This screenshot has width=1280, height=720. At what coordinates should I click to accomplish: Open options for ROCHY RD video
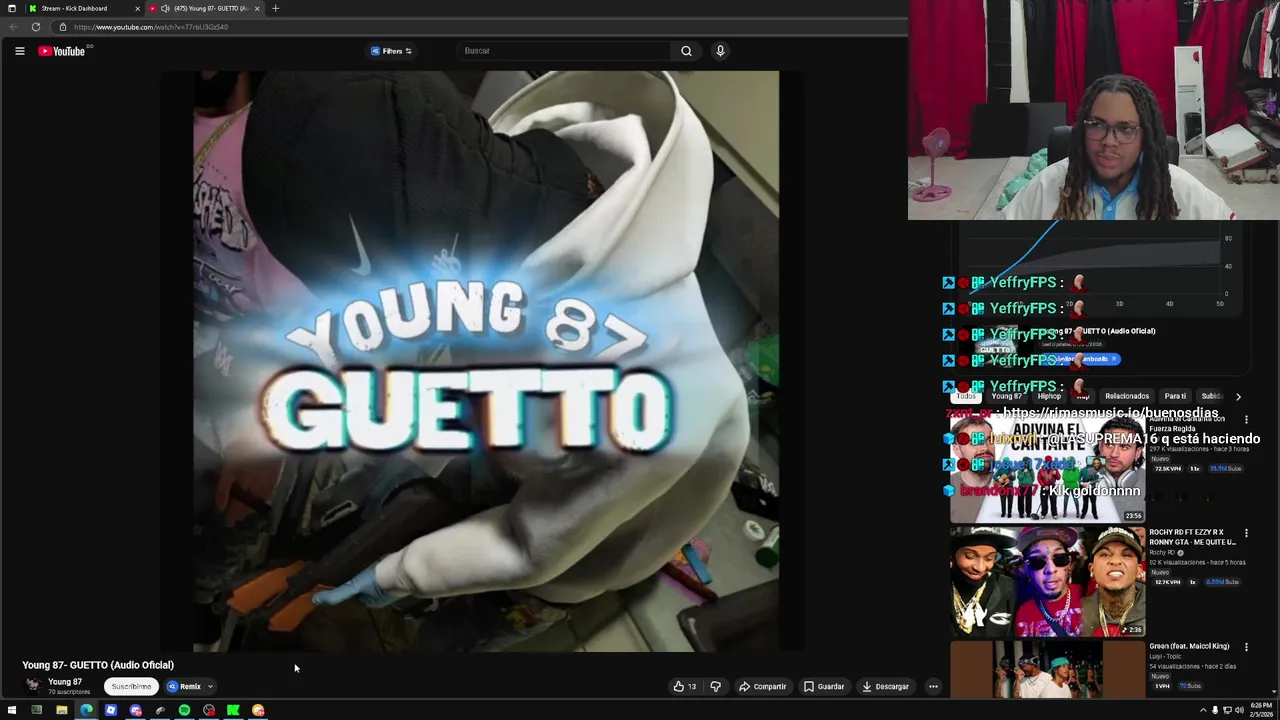coord(1246,533)
